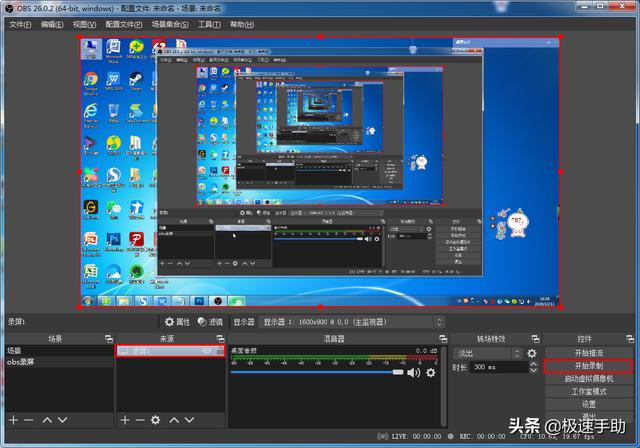The width and height of the screenshot is (640, 448).
Task: Click the 开始录制 button
Action: pyautogui.click(x=588, y=366)
